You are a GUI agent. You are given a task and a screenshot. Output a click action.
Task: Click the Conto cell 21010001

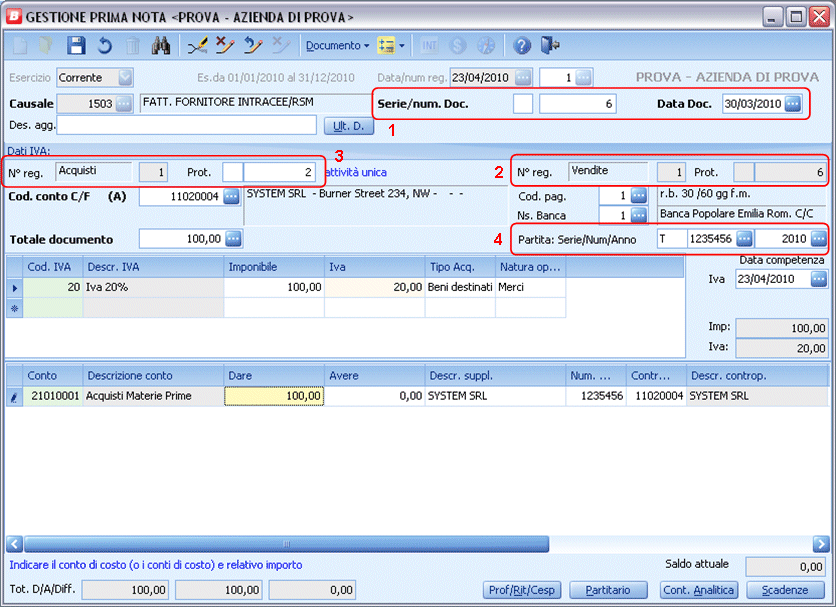[x=53, y=396]
